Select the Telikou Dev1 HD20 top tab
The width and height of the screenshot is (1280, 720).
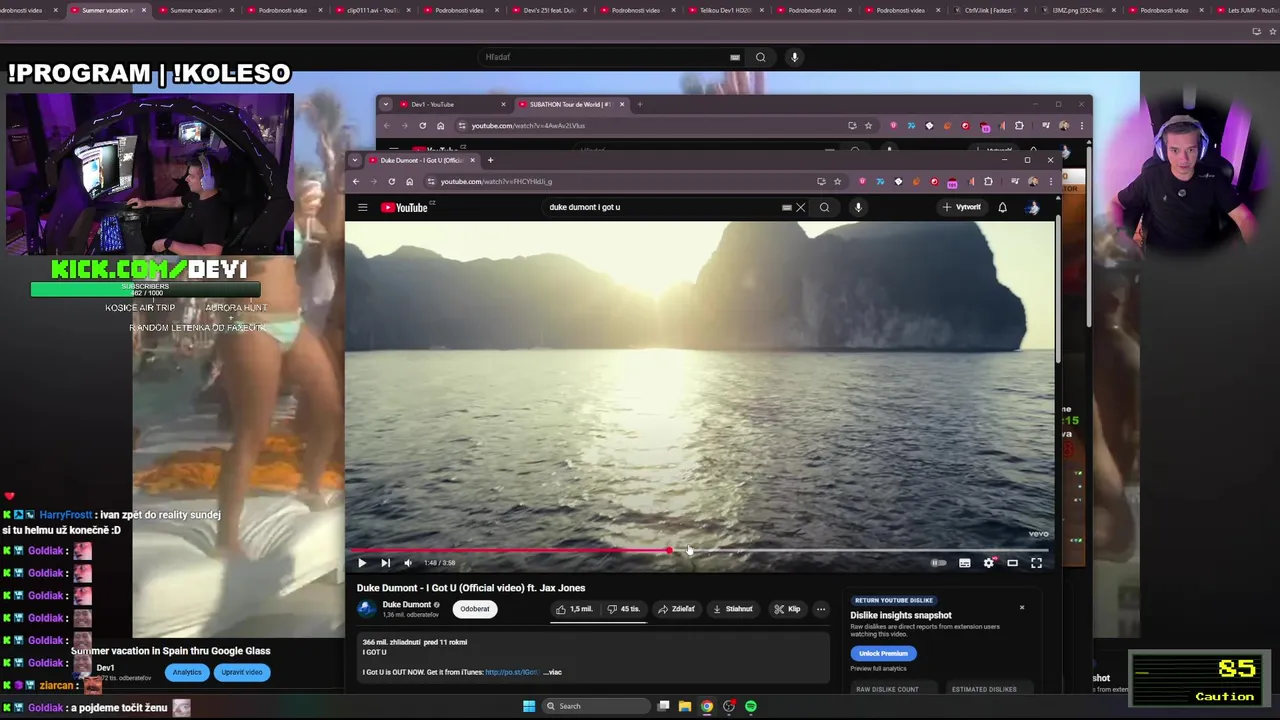725,10
